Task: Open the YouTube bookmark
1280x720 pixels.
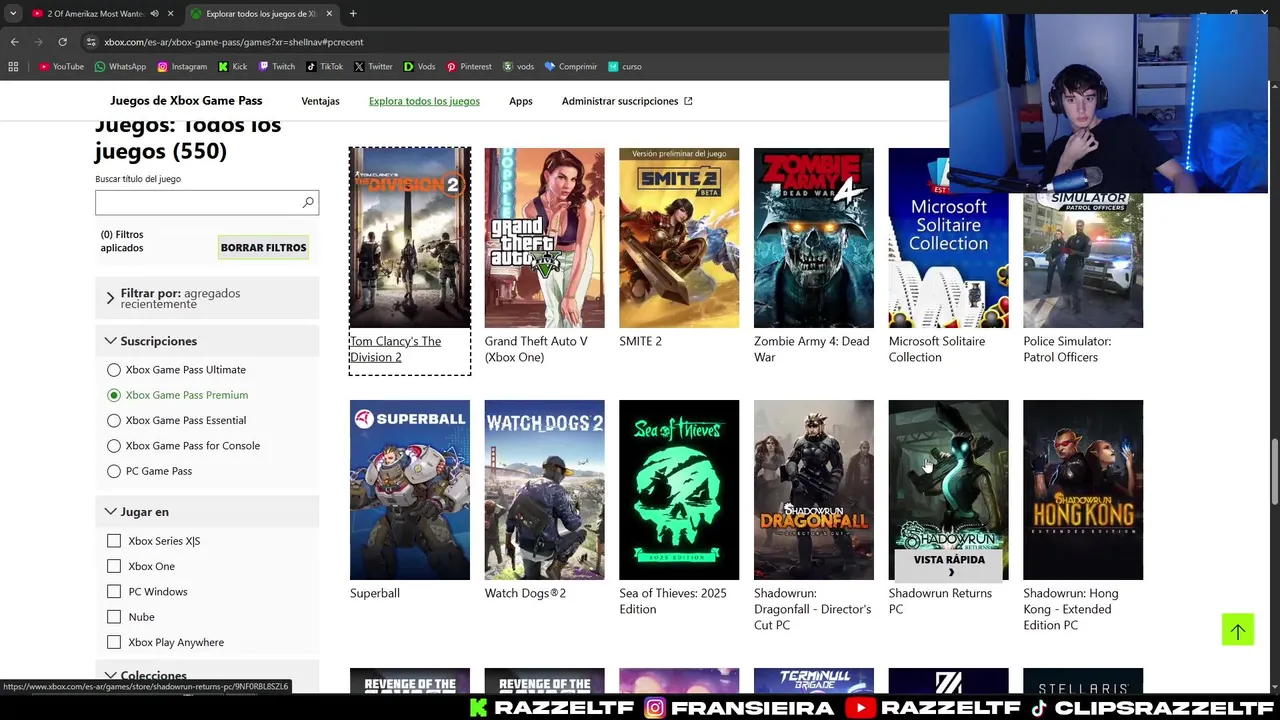Action: (x=61, y=67)
